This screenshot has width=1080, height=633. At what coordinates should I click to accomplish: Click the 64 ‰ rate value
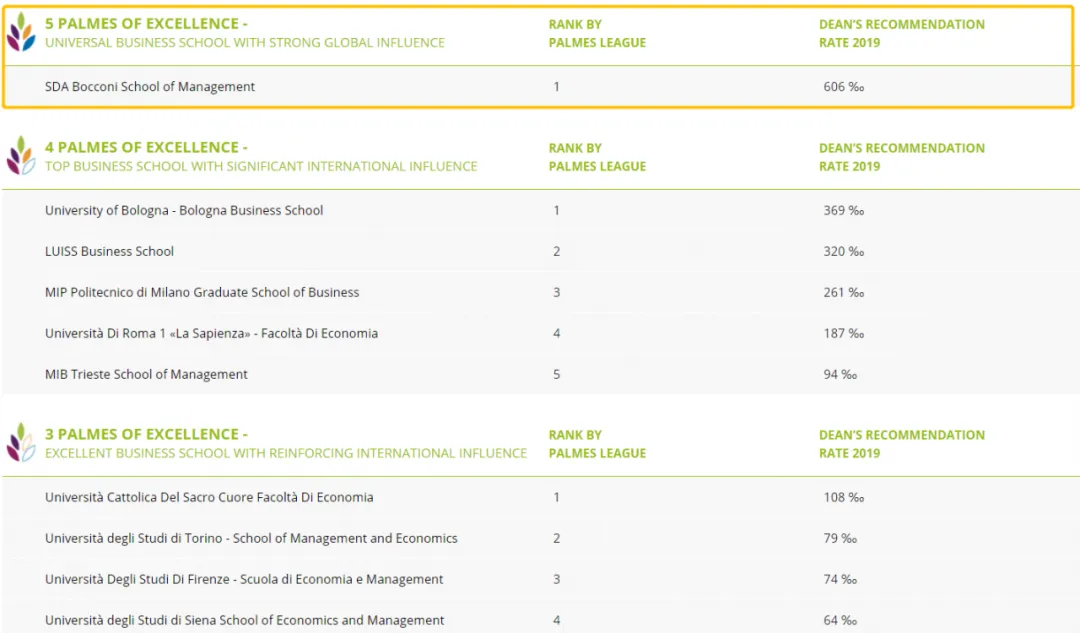coord(840,620)
